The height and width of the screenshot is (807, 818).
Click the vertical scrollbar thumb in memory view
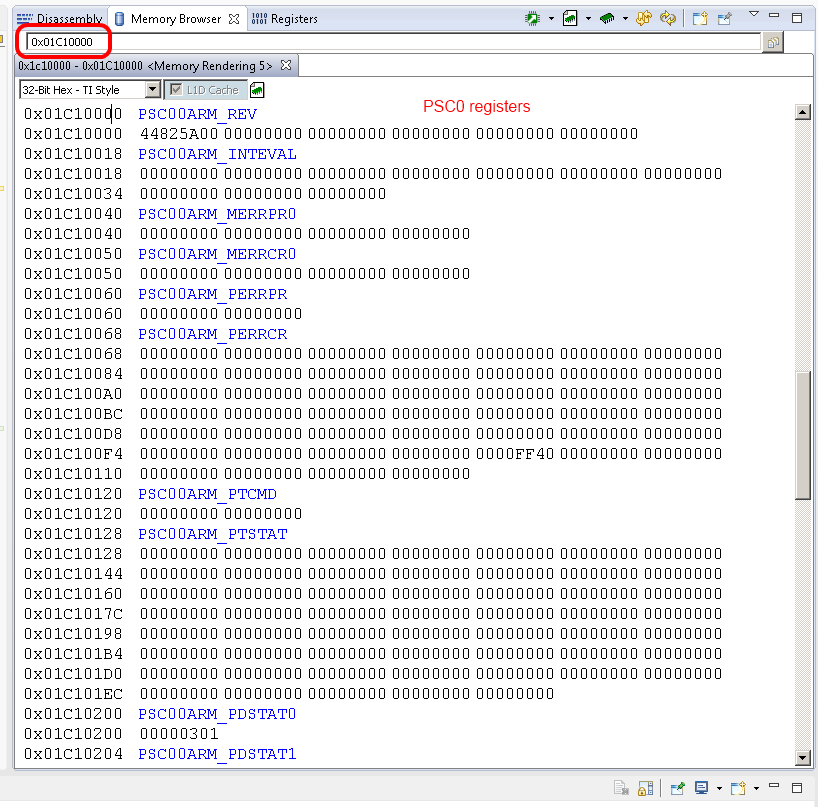(x=802, y=435)
